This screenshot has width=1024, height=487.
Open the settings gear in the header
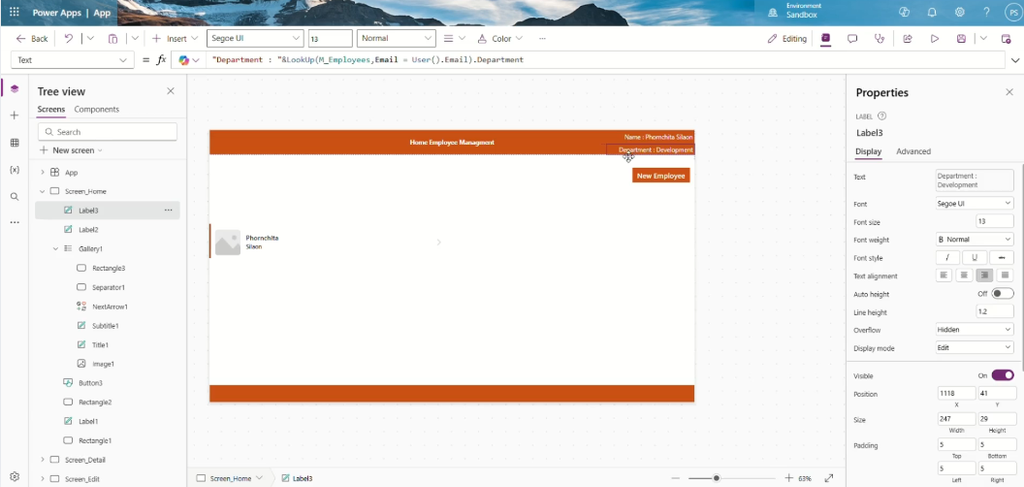tap(960, 12)
